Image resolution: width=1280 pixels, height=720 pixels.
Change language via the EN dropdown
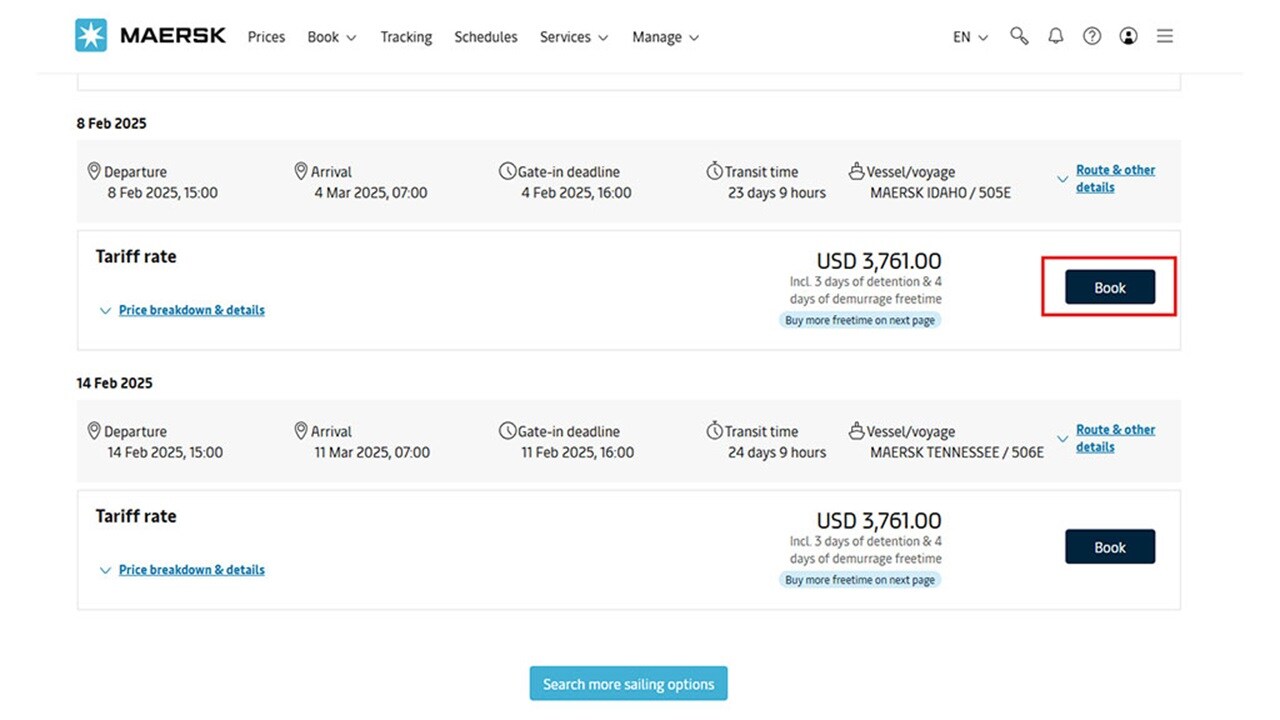tap(968, 37)
